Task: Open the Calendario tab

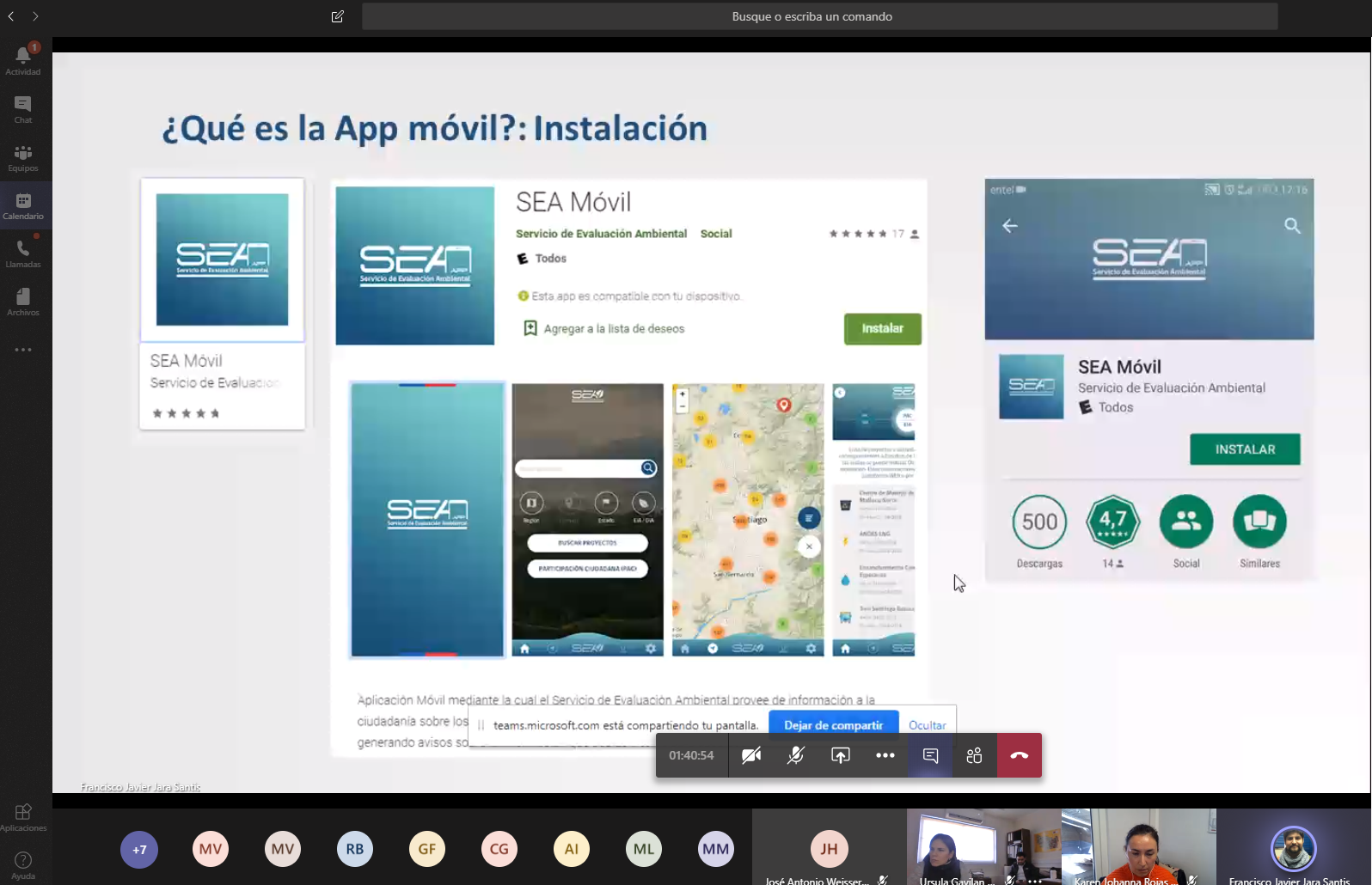Action: click(x=23, y=205)
